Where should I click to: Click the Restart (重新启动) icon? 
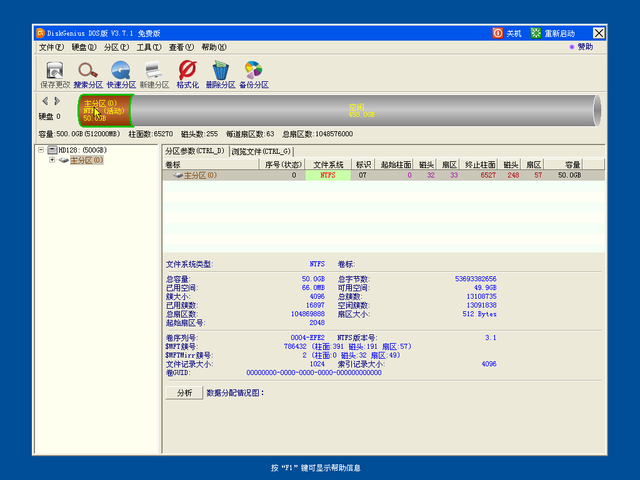click(x=536, y=33)
